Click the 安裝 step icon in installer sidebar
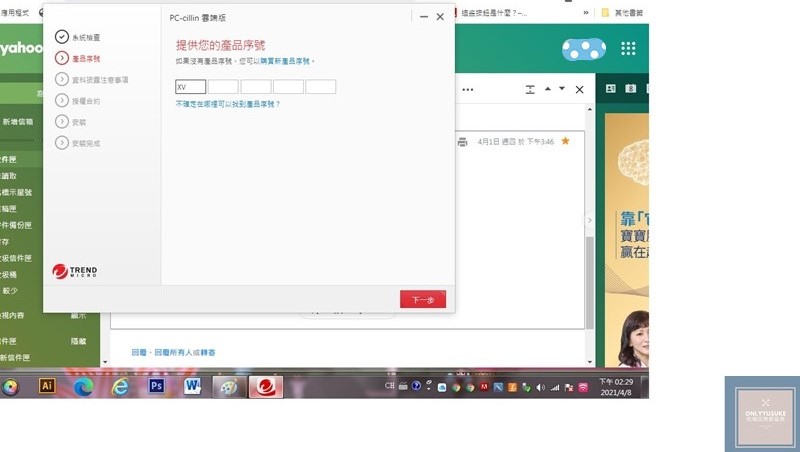 coord(62,121)
